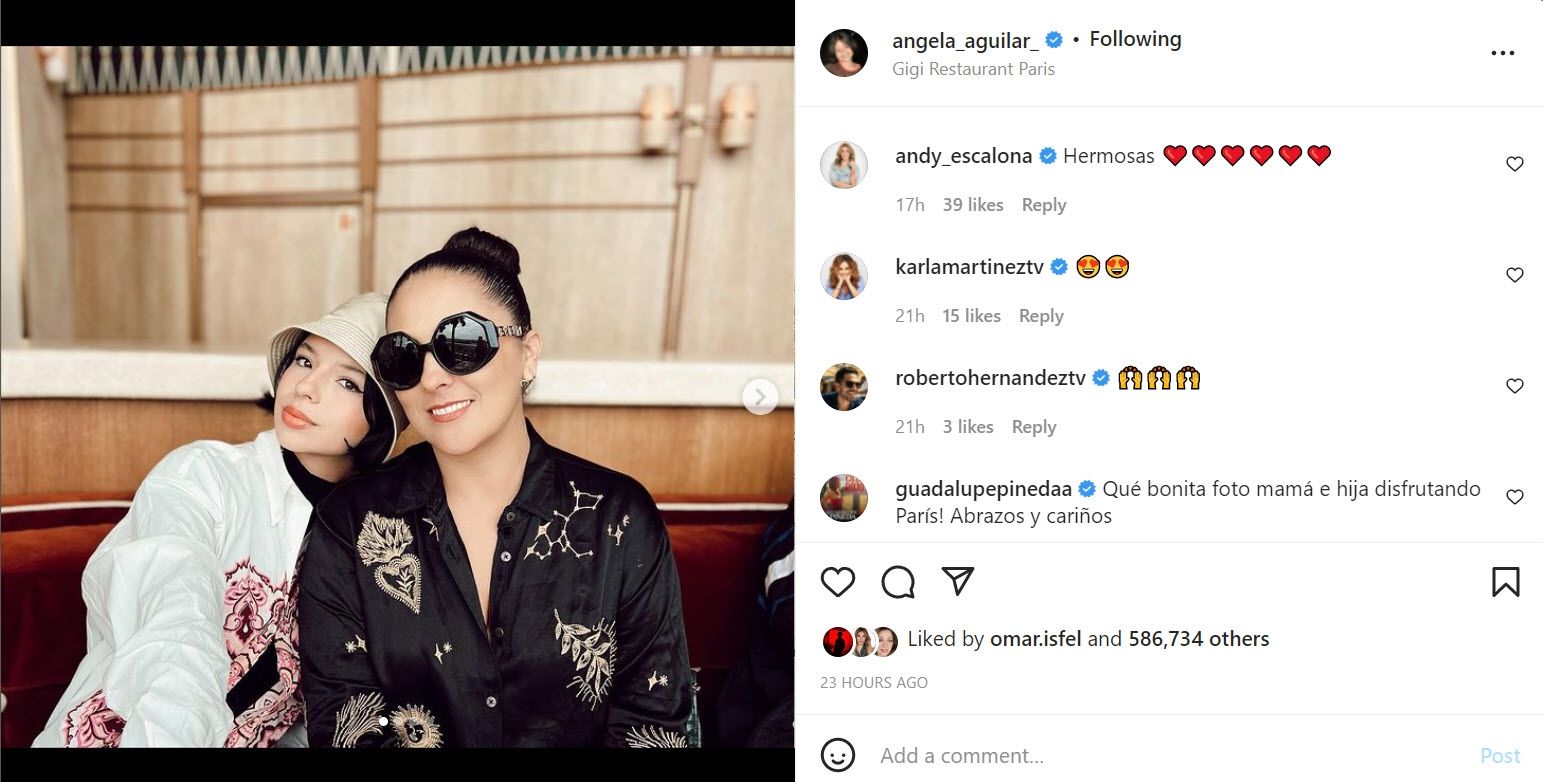Like andy_escalona's comment
Viewport: 1543px width, 782px height.
[x=1514, y=164]
